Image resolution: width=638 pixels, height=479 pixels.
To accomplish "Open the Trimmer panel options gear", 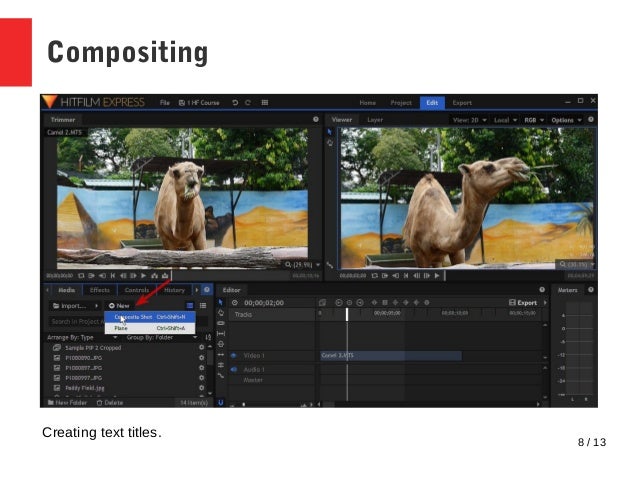I will (316, 119).
